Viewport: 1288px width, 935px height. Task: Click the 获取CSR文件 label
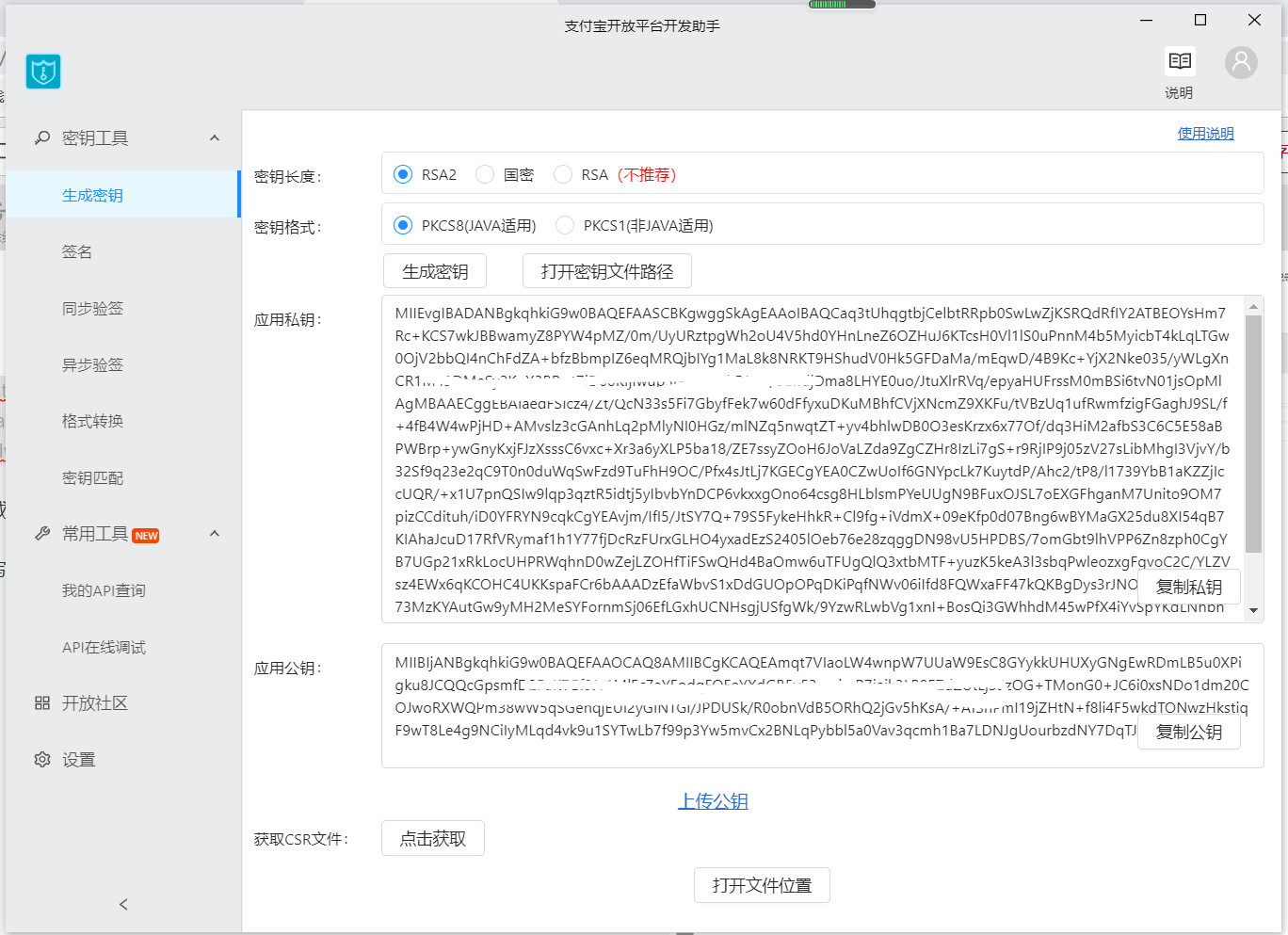click(301, 839)
